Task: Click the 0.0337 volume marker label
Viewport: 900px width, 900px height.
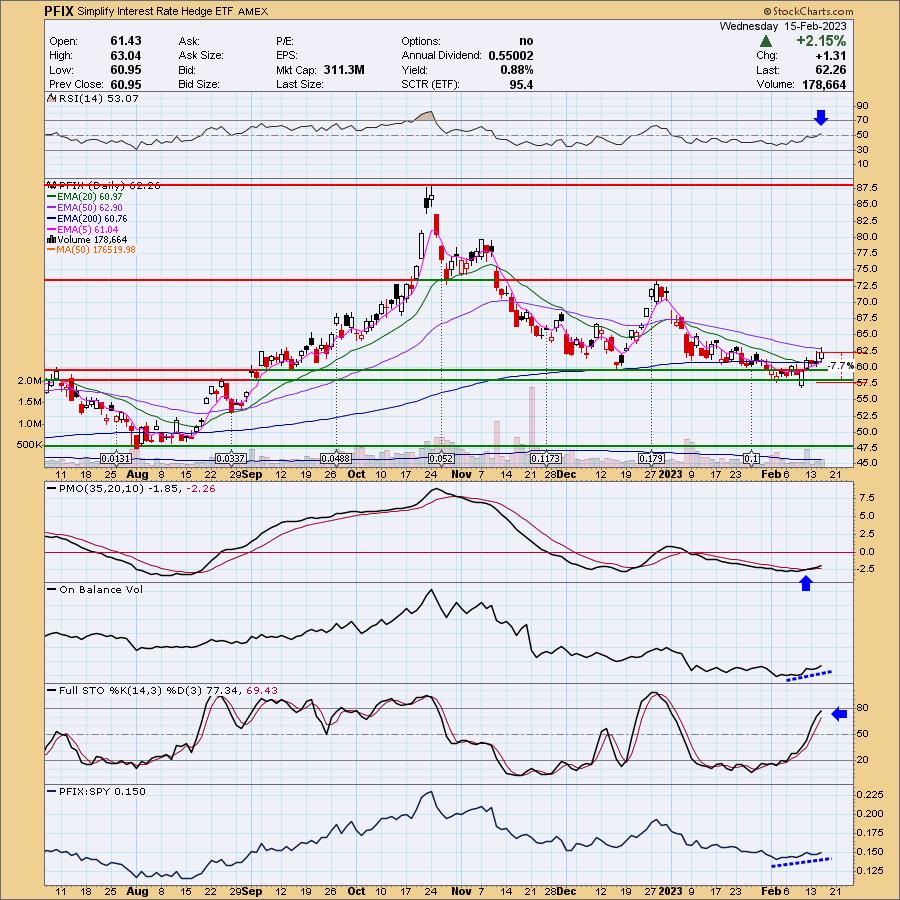Action: pyautogui.click(x=231, y=459)
